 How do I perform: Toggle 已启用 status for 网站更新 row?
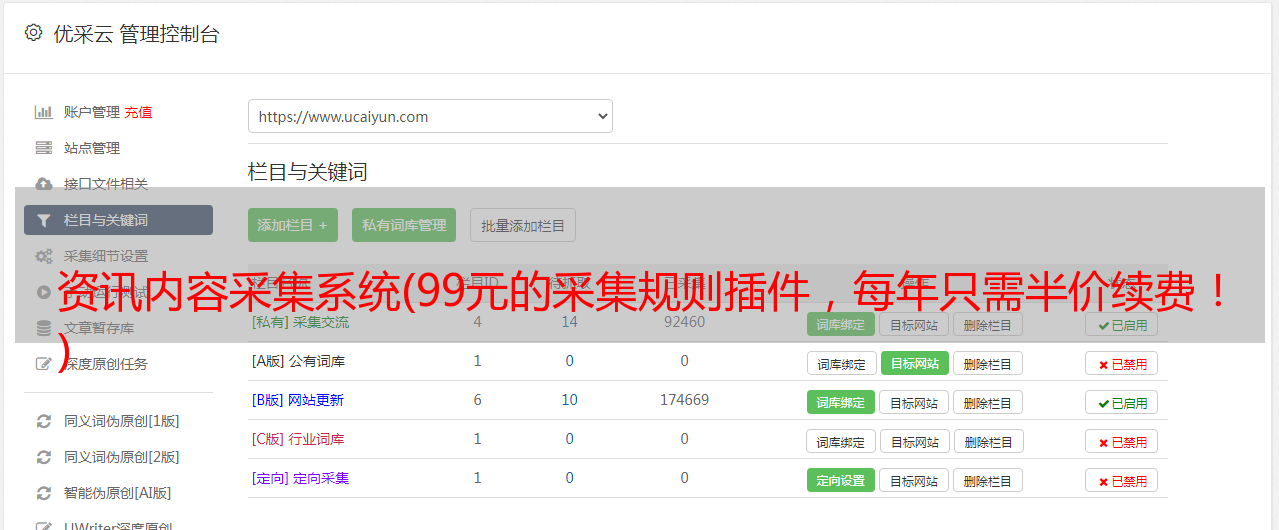(x=1121, y=403)
